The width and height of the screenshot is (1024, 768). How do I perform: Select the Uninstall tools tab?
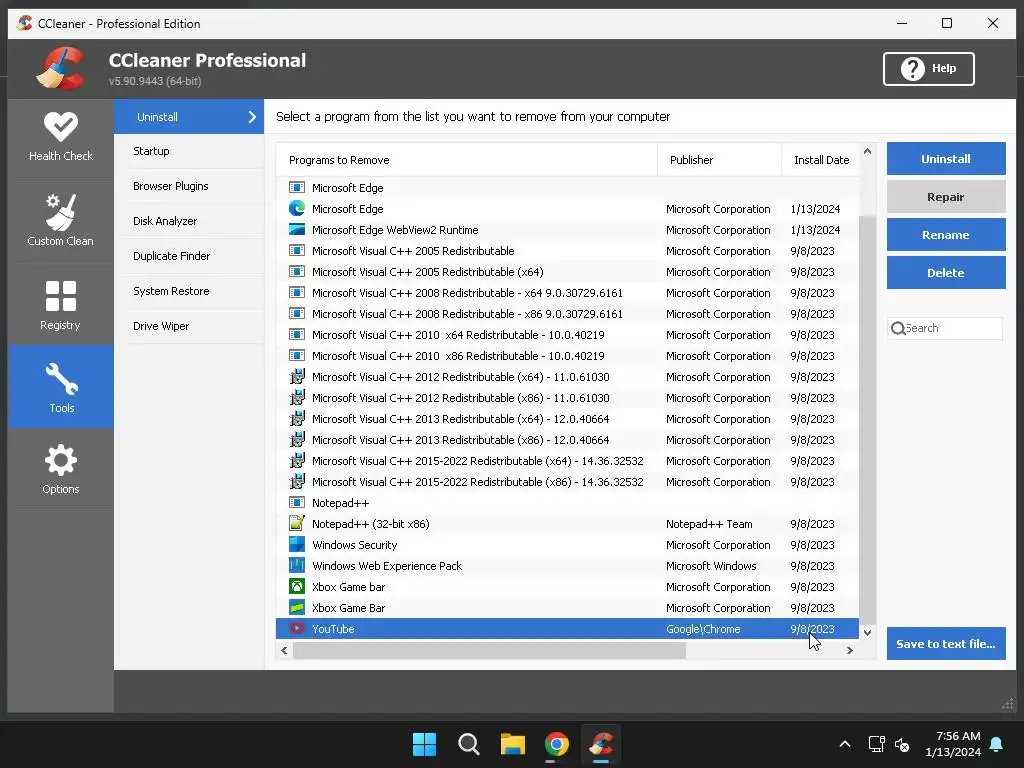189,117
